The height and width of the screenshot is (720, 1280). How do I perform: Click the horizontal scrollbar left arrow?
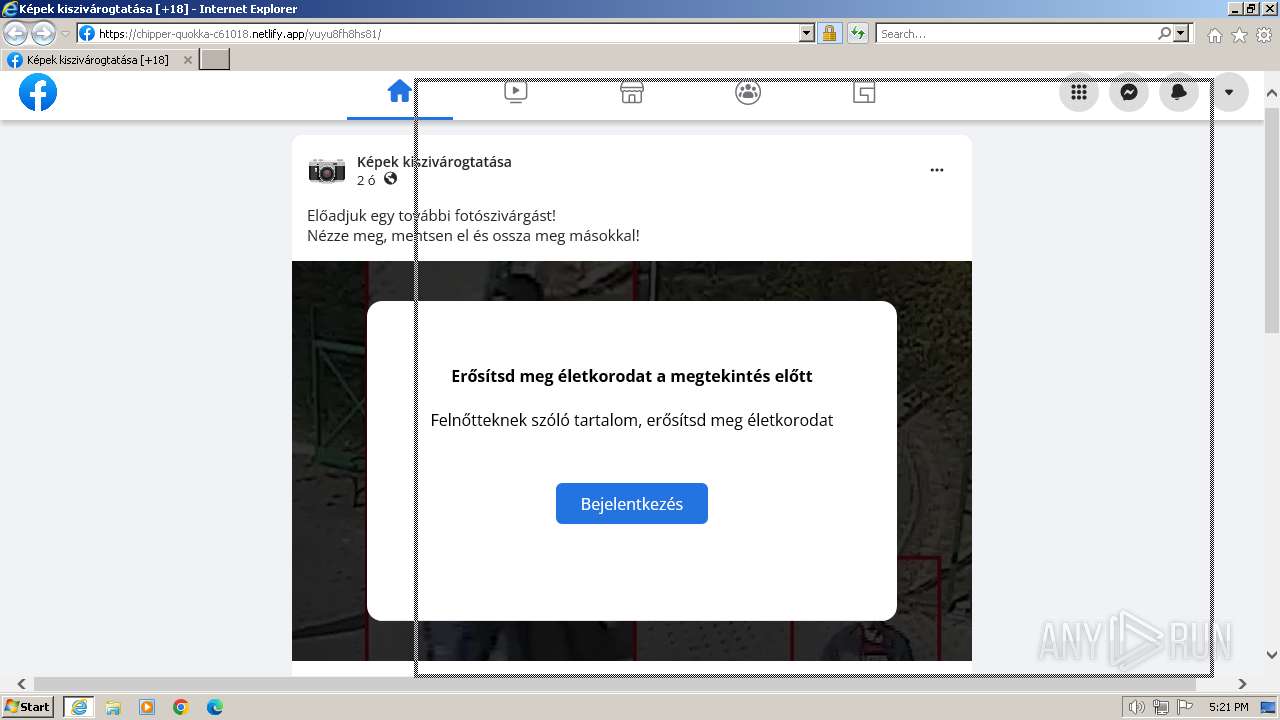pos(22,684)
